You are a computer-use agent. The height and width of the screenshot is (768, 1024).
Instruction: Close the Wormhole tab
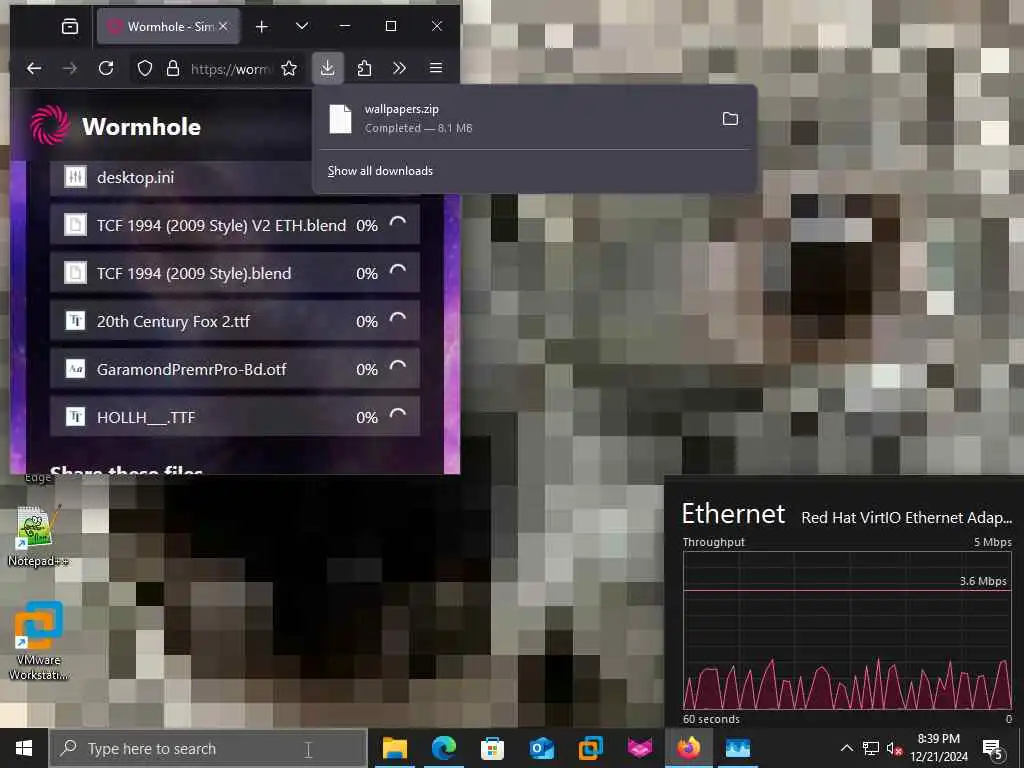pyautogui.click(x=224, y=26)
